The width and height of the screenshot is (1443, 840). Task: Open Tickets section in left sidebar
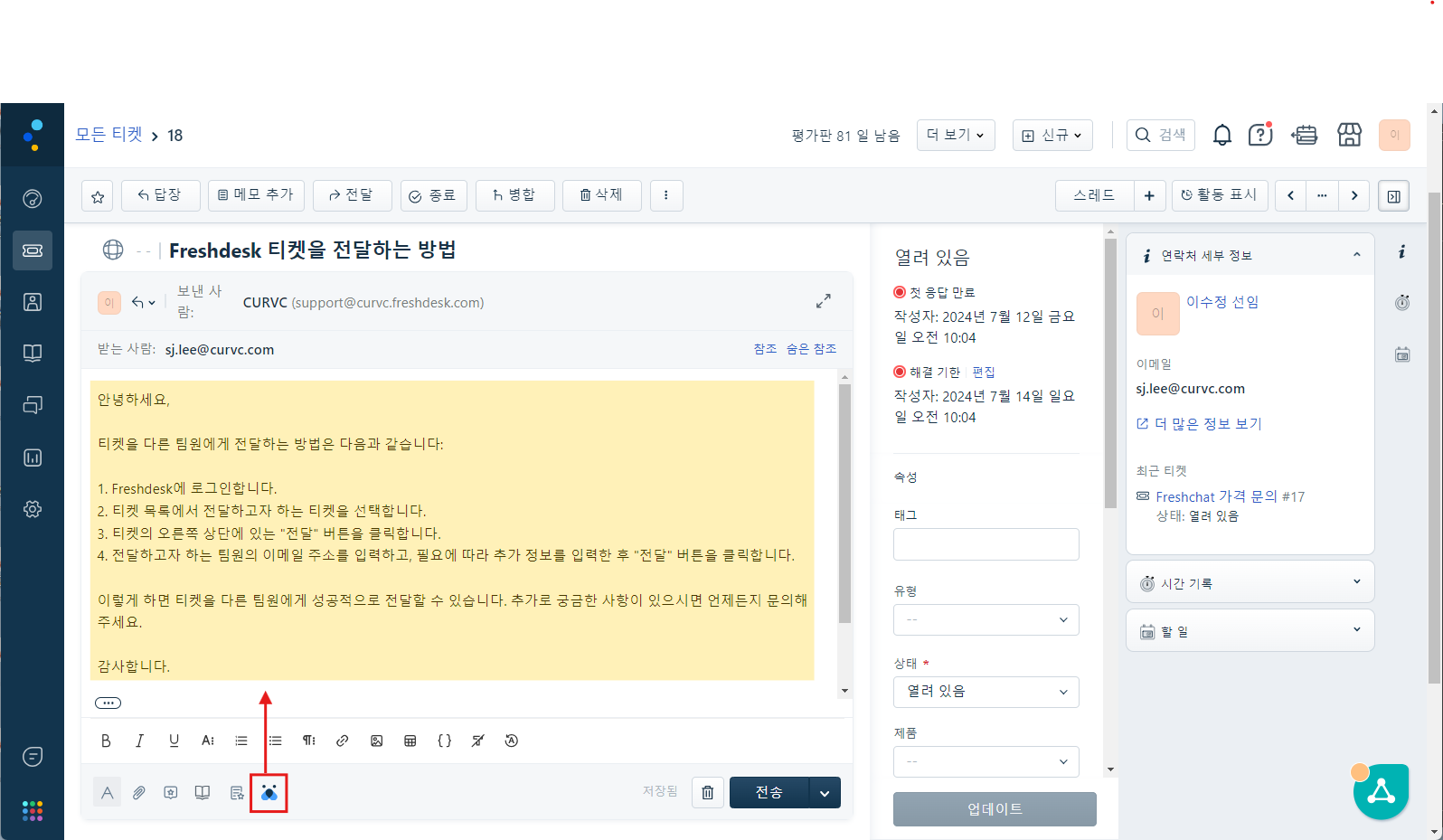tap(33, 250)
